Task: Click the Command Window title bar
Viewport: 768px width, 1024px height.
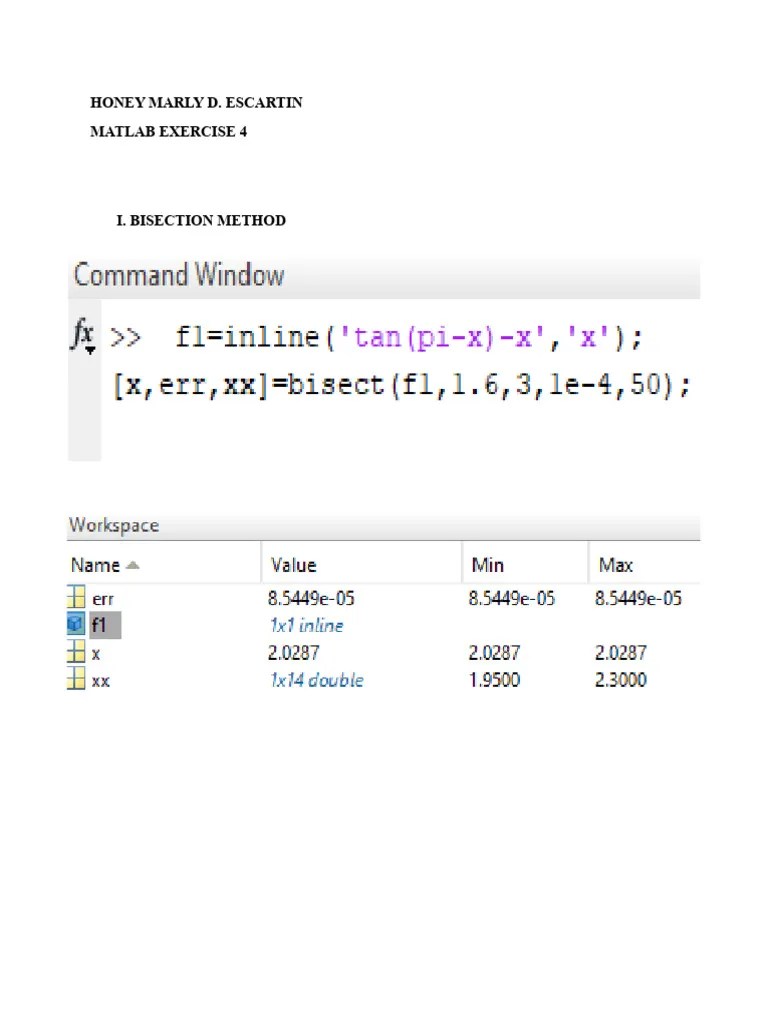Action: pos(384,276)
